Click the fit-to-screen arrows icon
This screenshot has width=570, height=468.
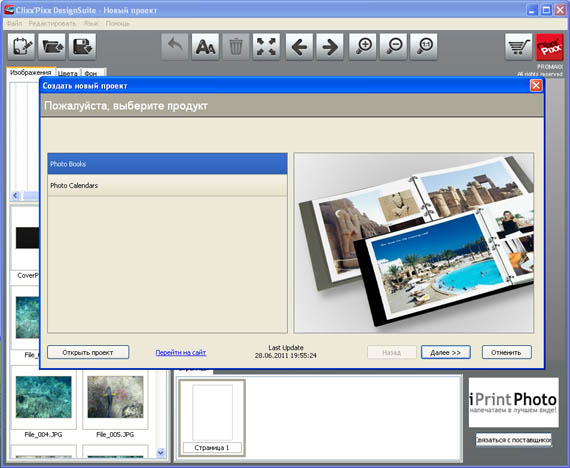tap(266, 47)
